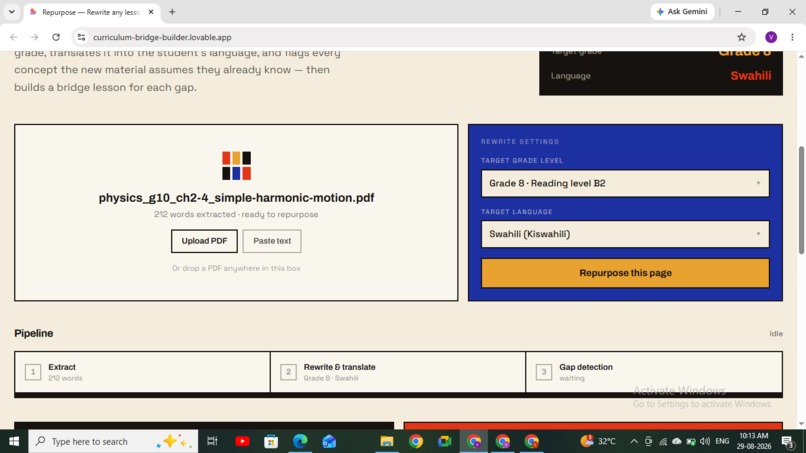
Task: Open the notifications center icon
Action: click(788, 441)
